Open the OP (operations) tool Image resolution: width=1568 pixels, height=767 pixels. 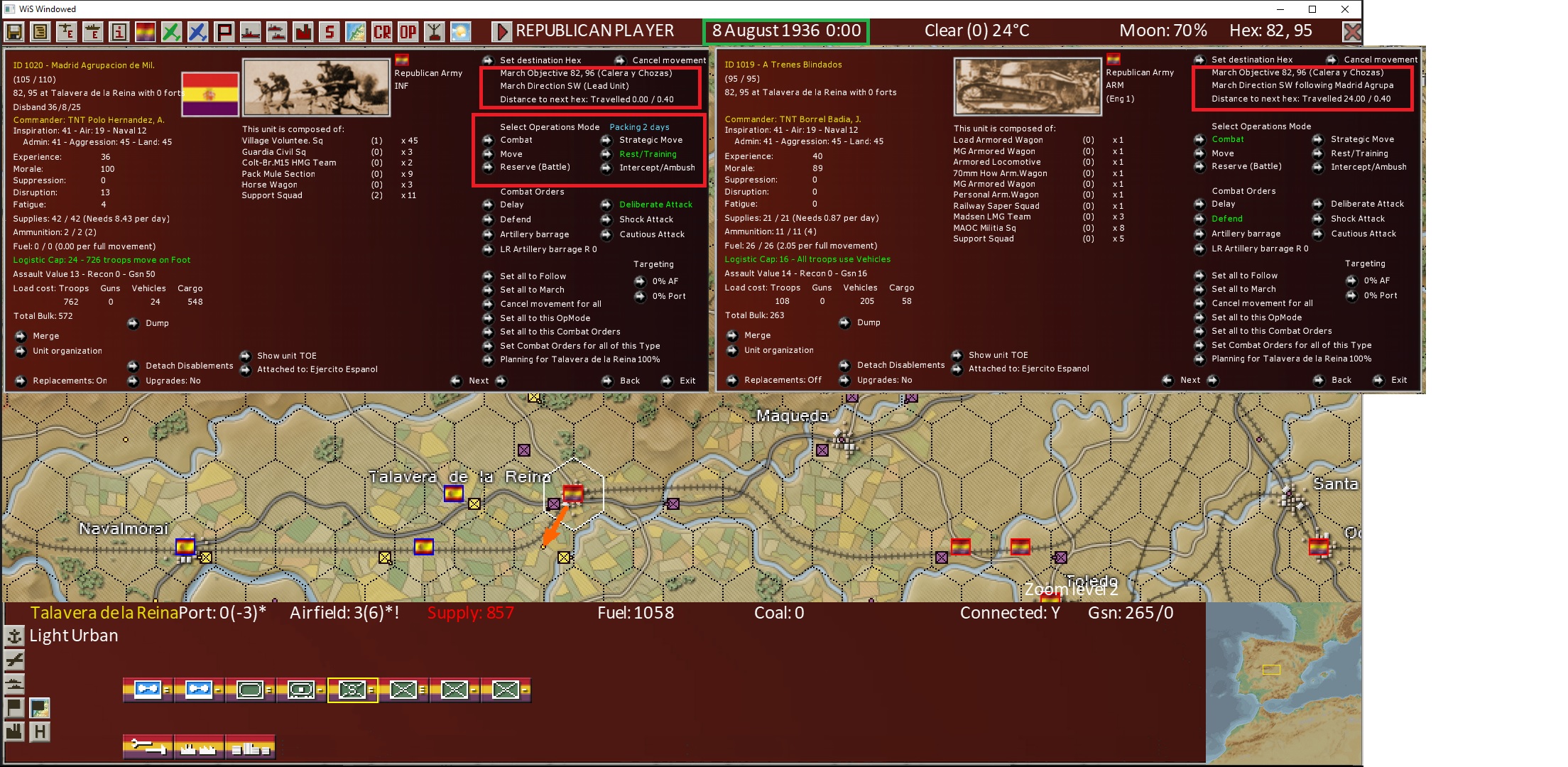[408, 31]
